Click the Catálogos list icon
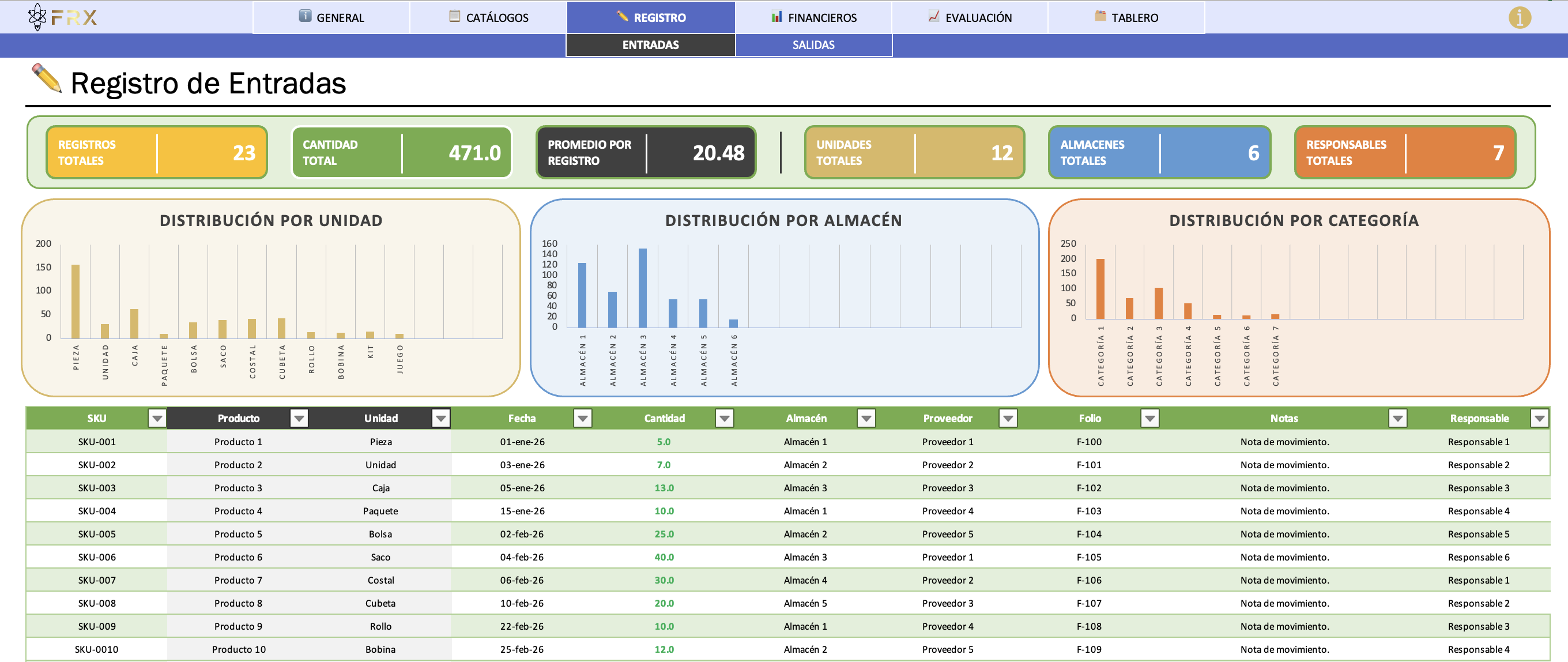Image resolution: width=1568 pixels, height=662 pixels. tap(455, 16)
